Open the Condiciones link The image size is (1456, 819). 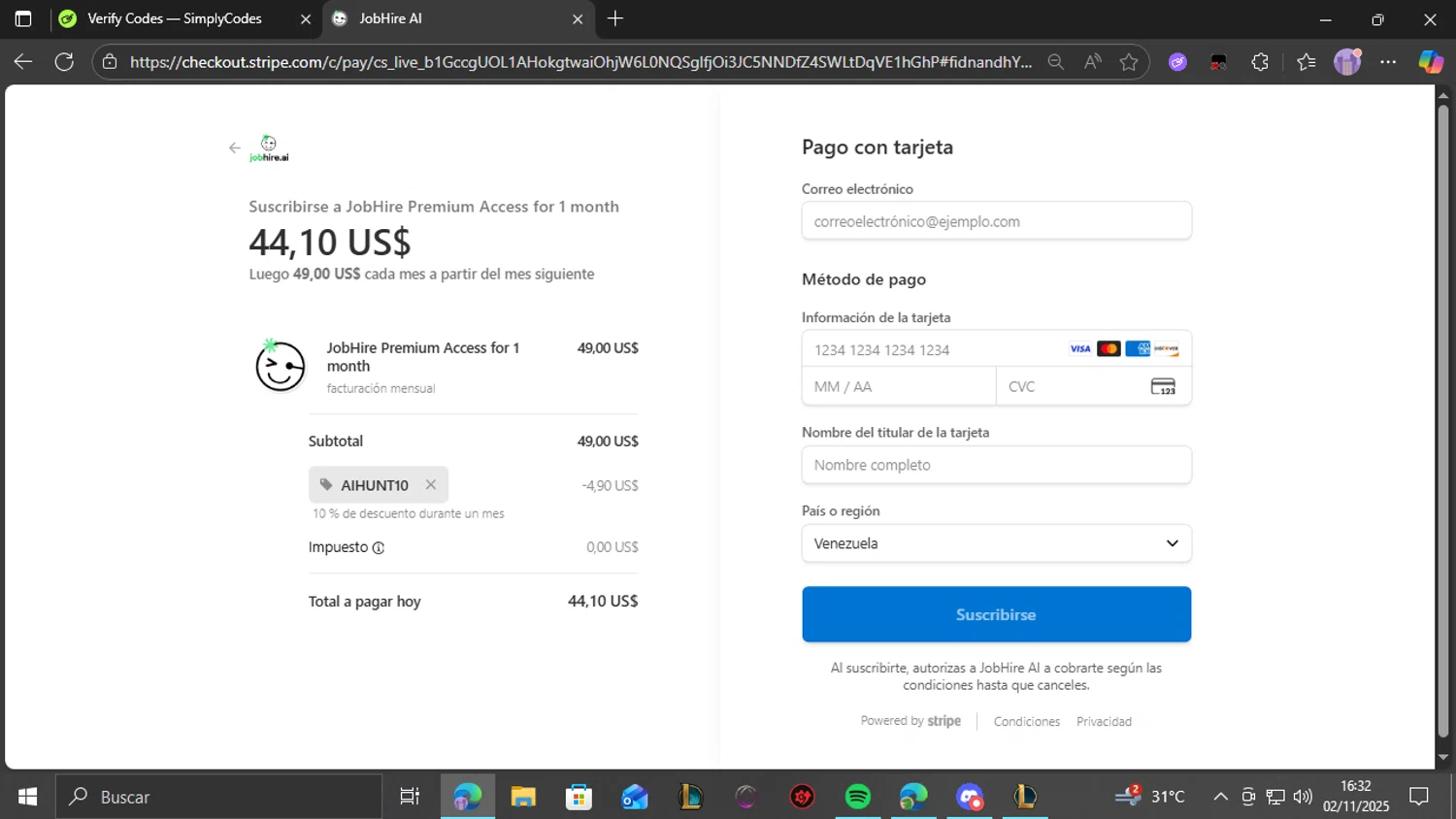point(1026,722)
